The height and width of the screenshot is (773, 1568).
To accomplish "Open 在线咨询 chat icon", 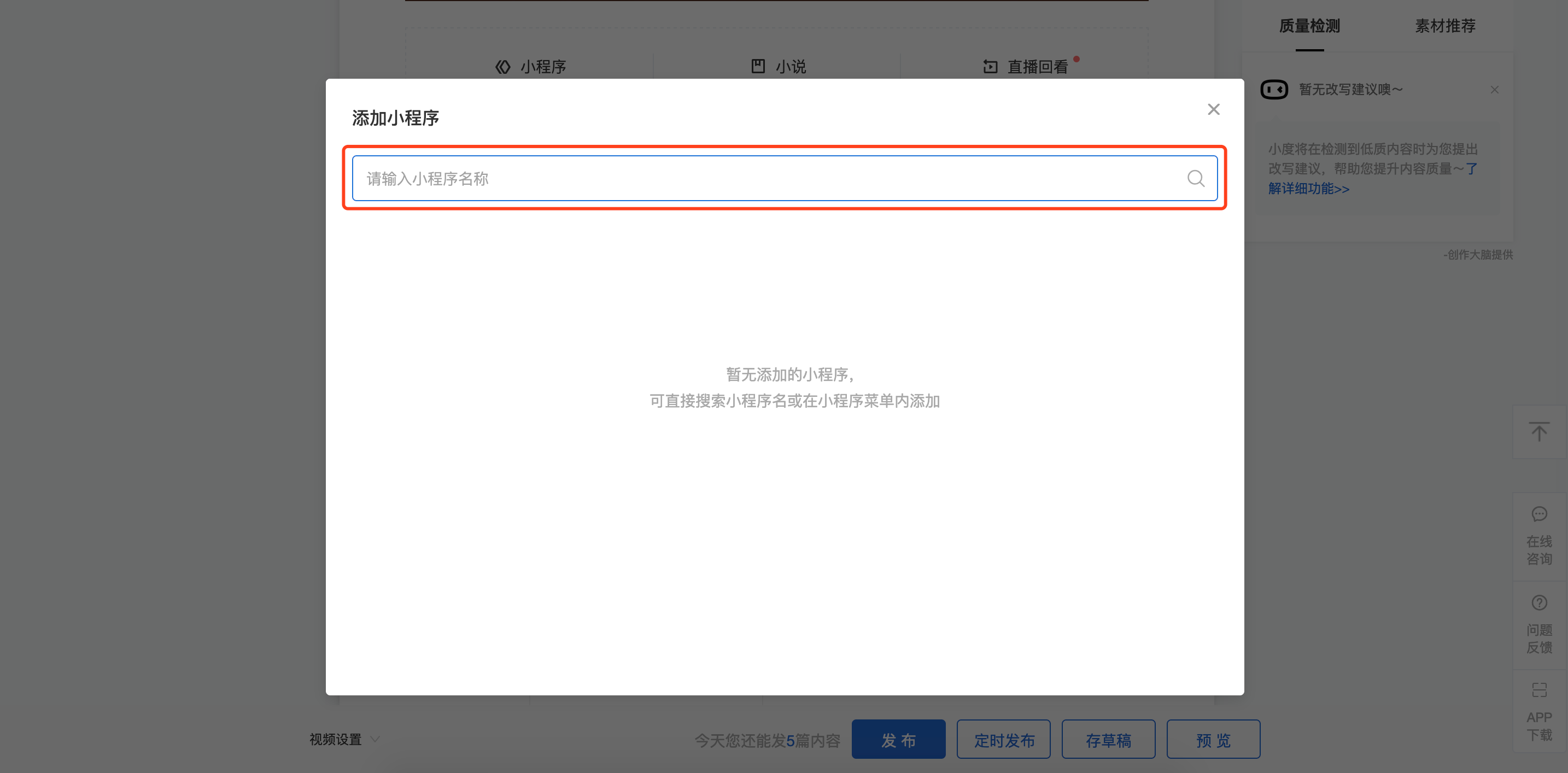I will tap(1539, 514).
